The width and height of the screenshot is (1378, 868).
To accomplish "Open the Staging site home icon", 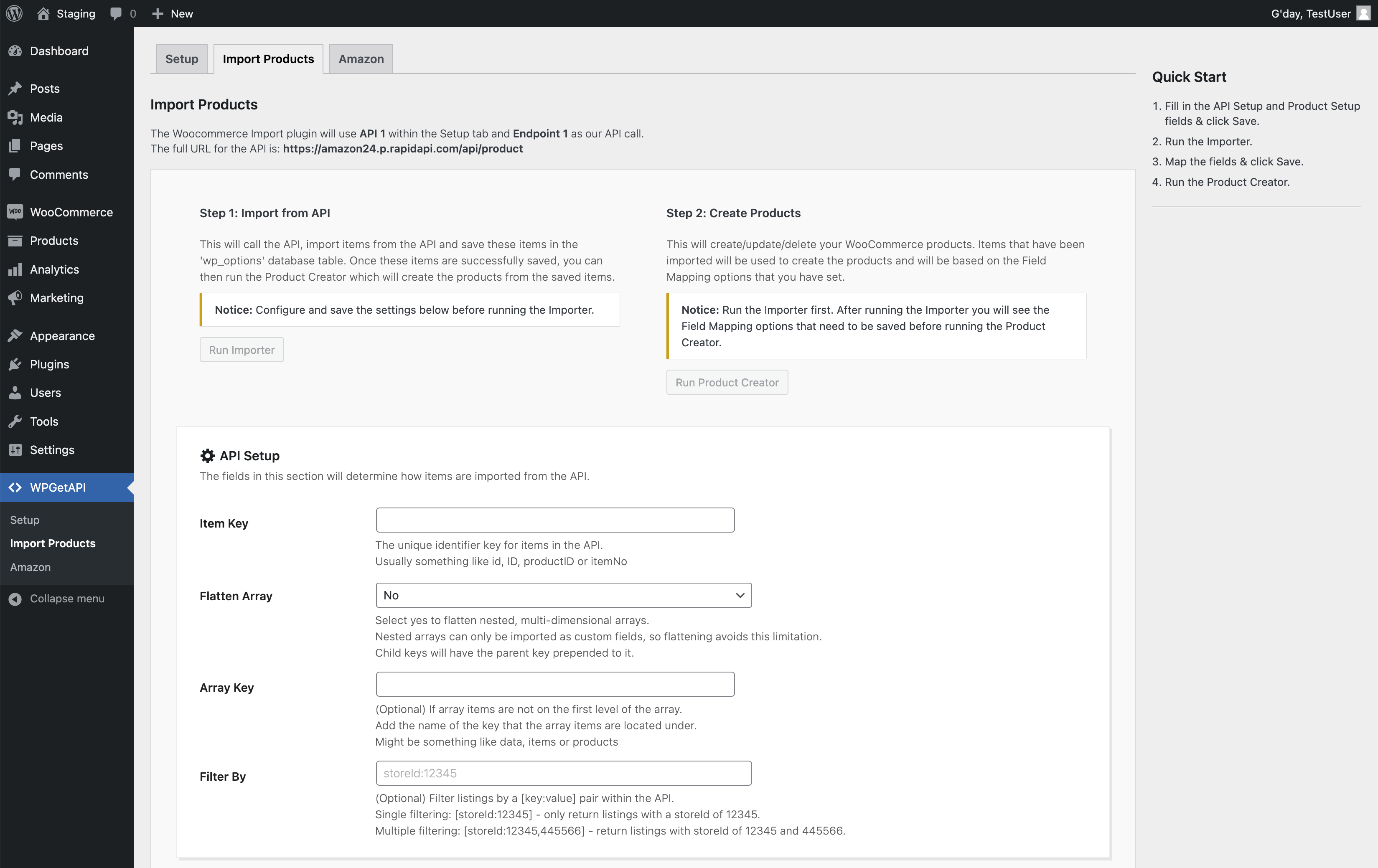I will coord(43,13).
